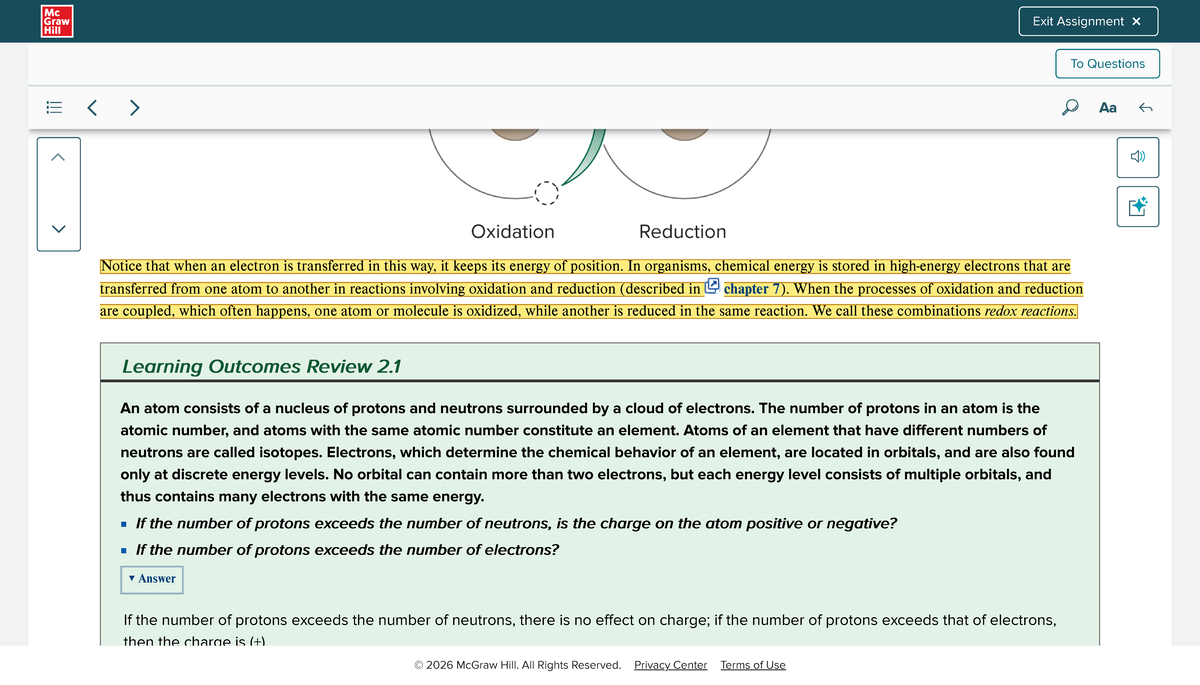Go to the previous page using the toolbar arrow

[x=92, y=107]
